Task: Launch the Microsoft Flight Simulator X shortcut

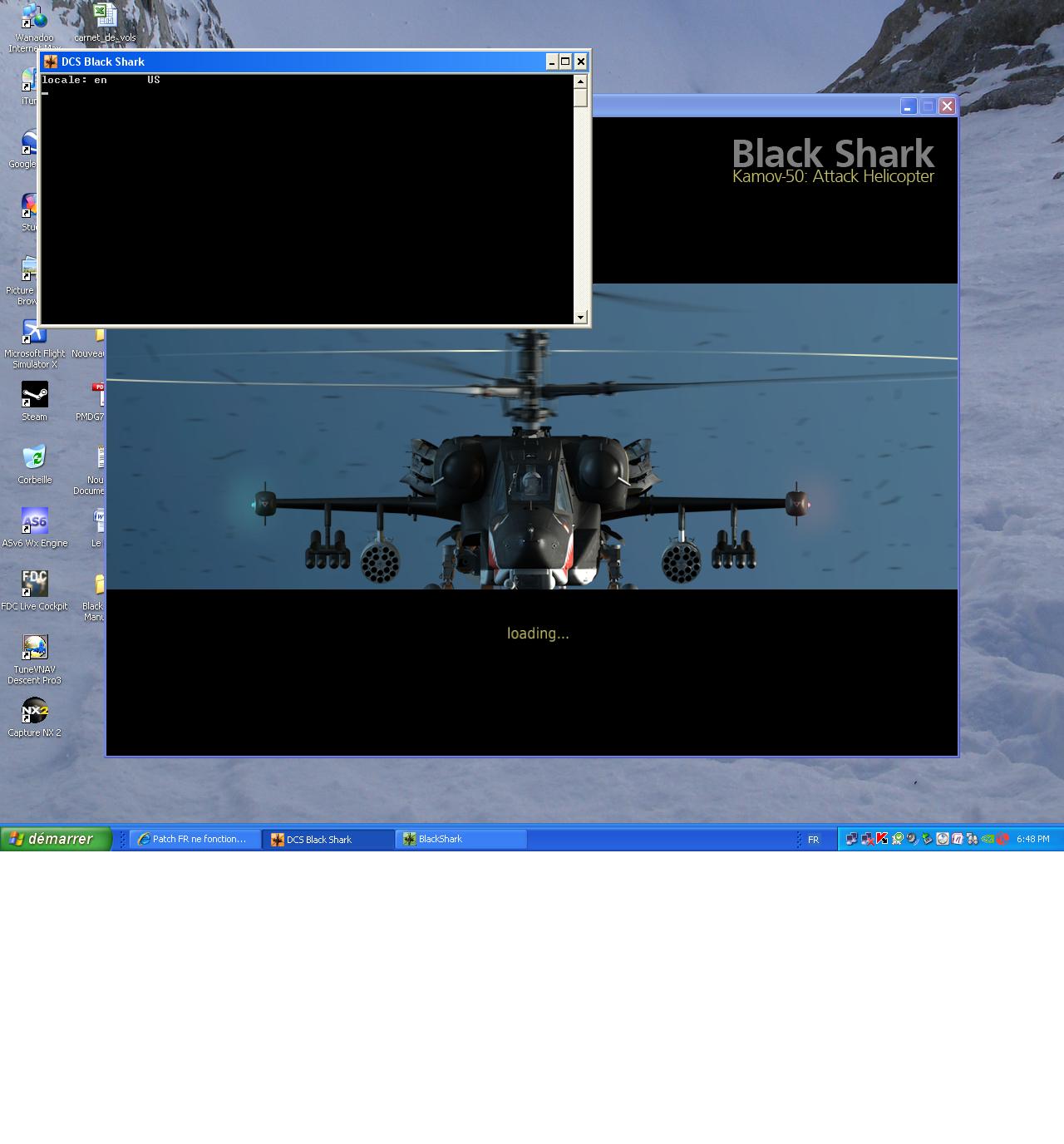Action: (x=34, y=344)
